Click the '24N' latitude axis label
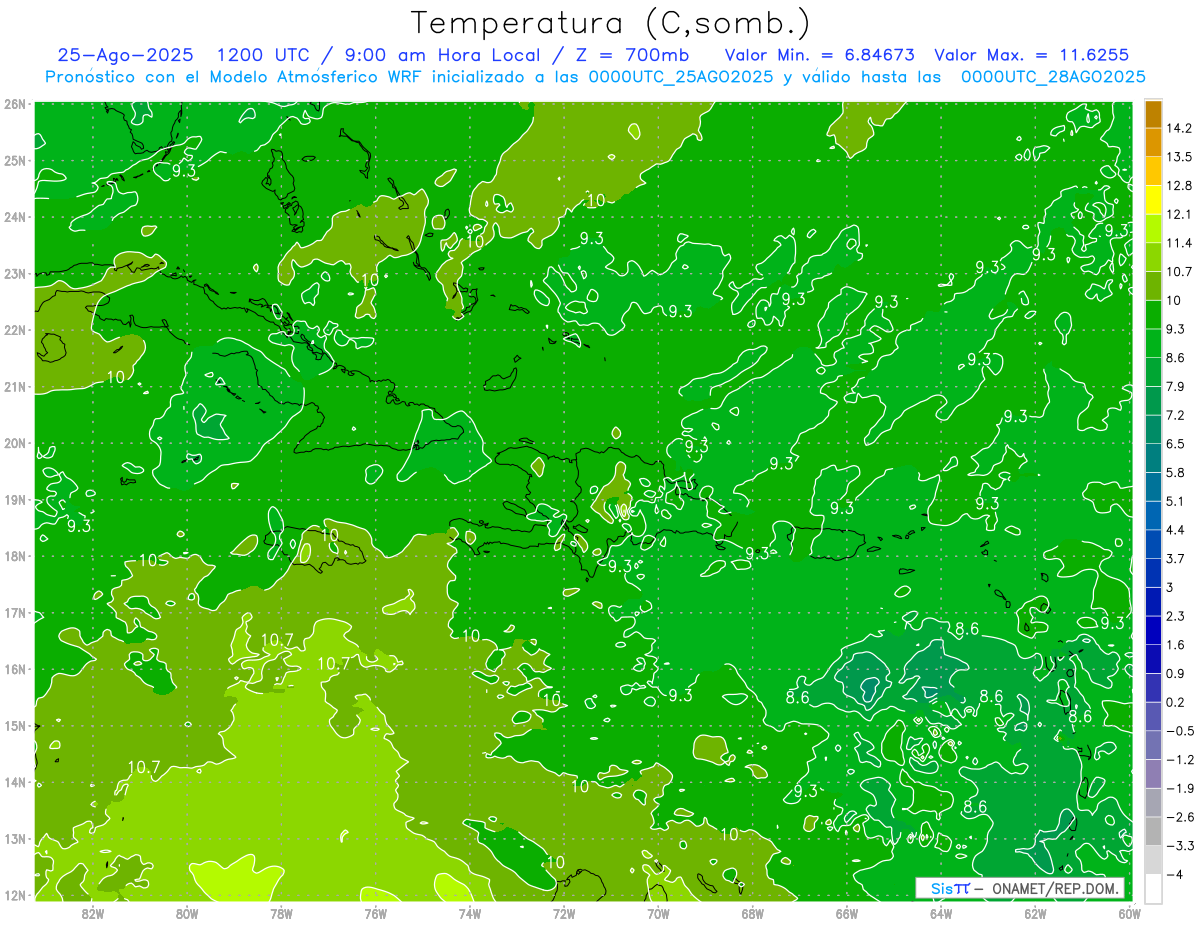Image resolution: width=1200 pixels, height=927 pixels. click(x=15, y=217)
